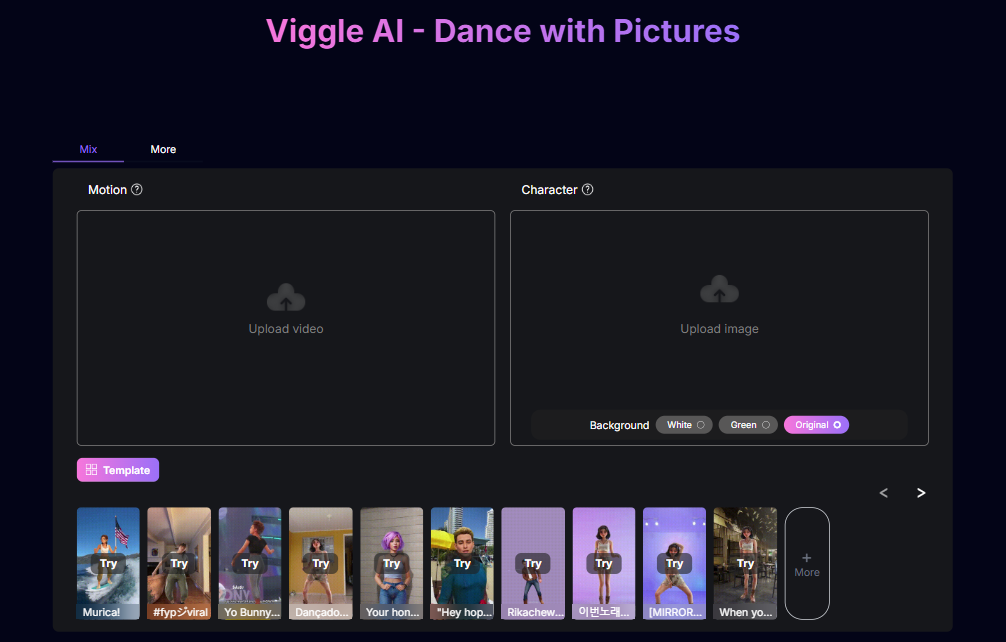Click the plus More templates pill
Image resolution: width=1006 pixels, height=642 pixels.
pos(807,564)
